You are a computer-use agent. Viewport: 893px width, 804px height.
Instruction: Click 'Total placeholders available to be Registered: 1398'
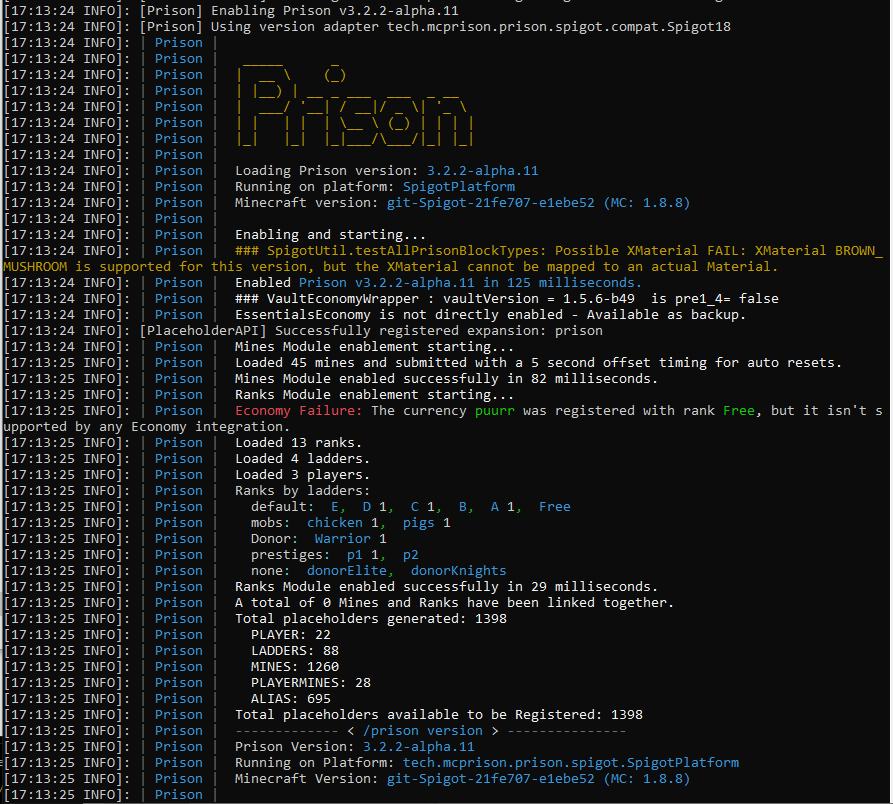tap(439, 714)
